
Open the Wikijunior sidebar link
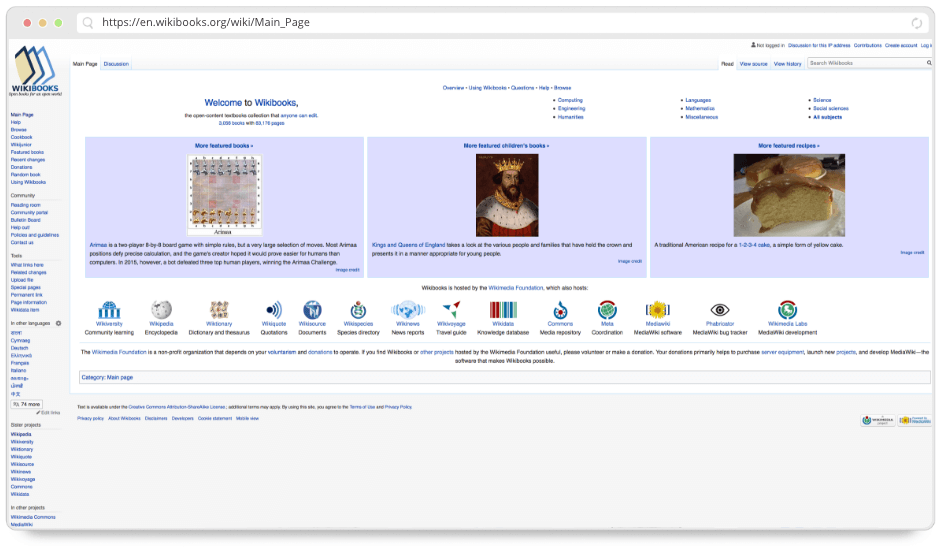pos(21,145)
